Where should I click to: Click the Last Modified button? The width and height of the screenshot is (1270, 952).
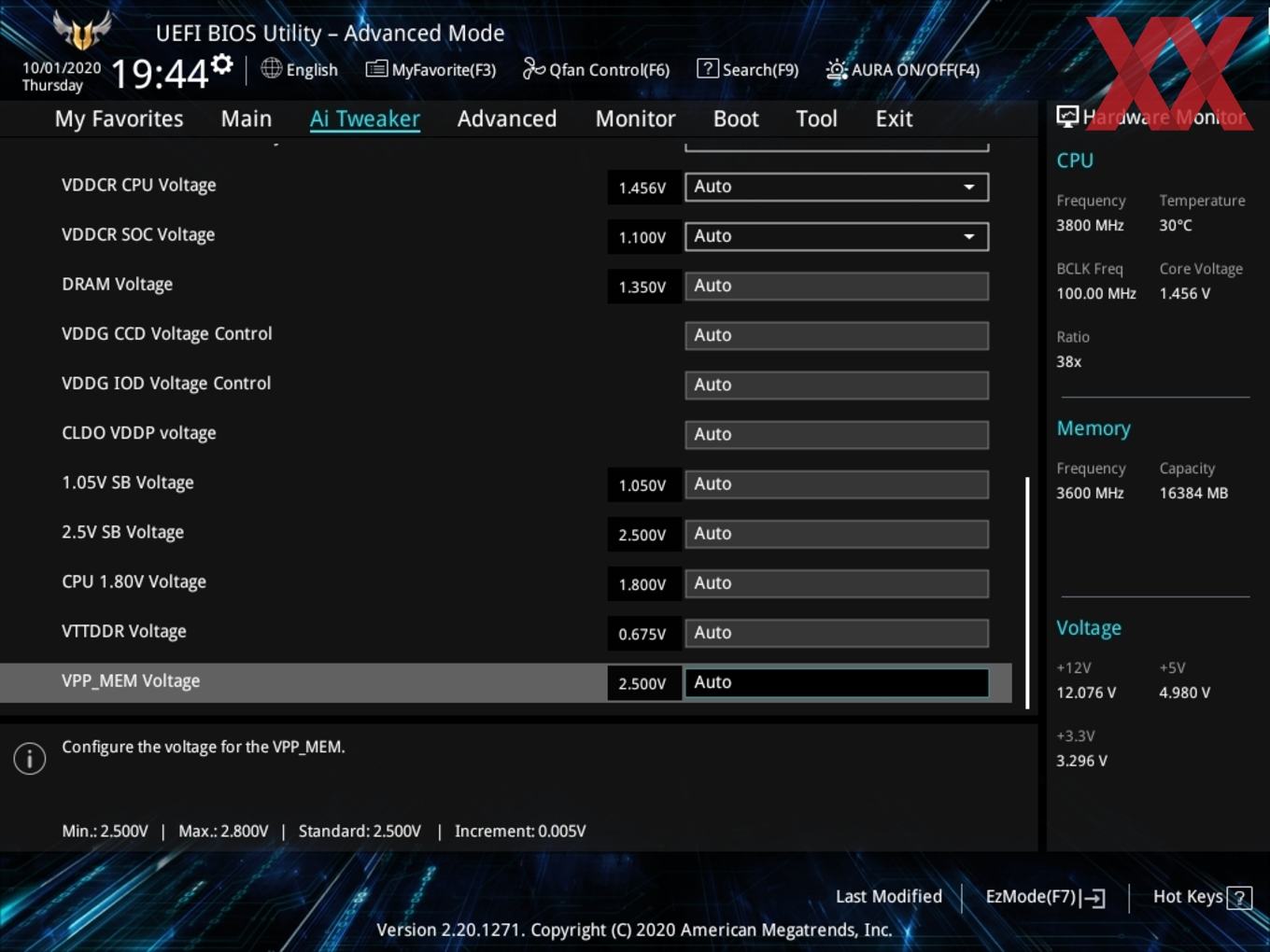click(888, 897)
